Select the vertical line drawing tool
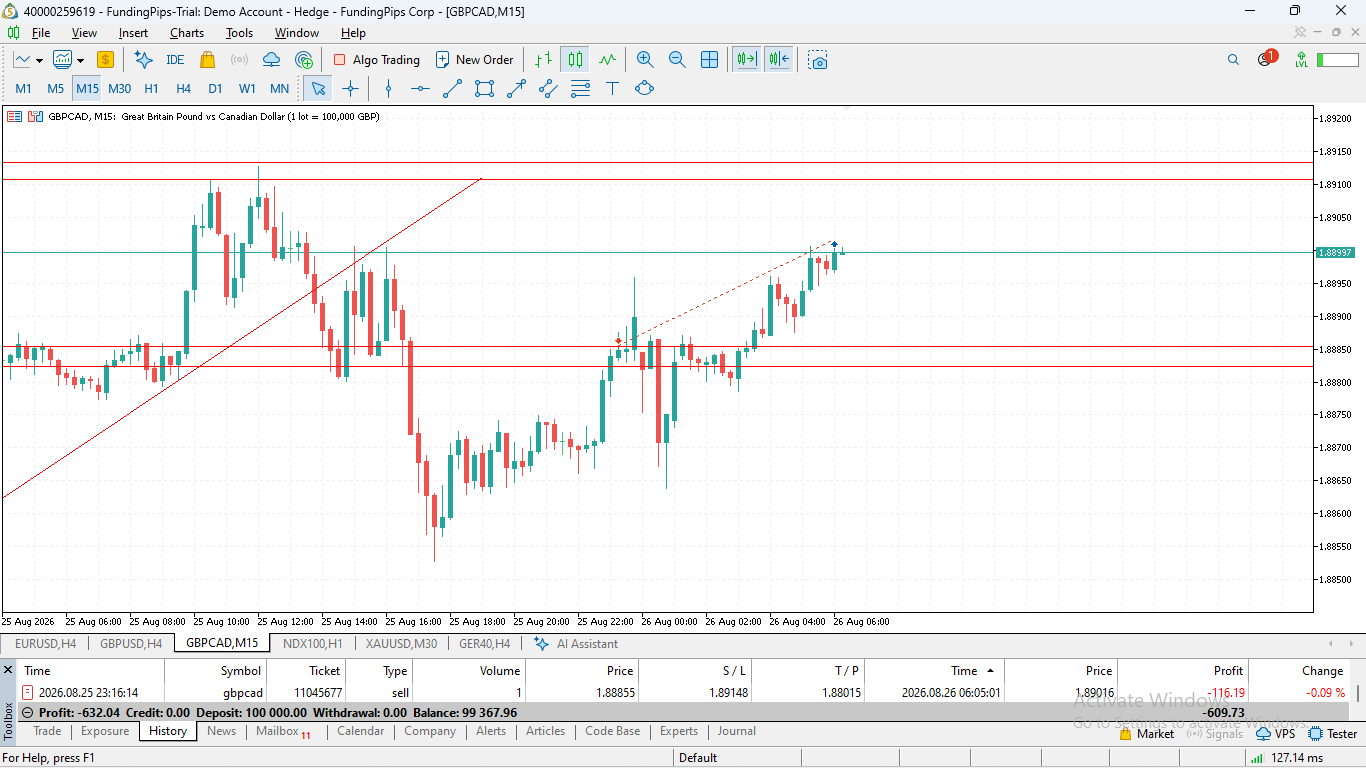 389,88
